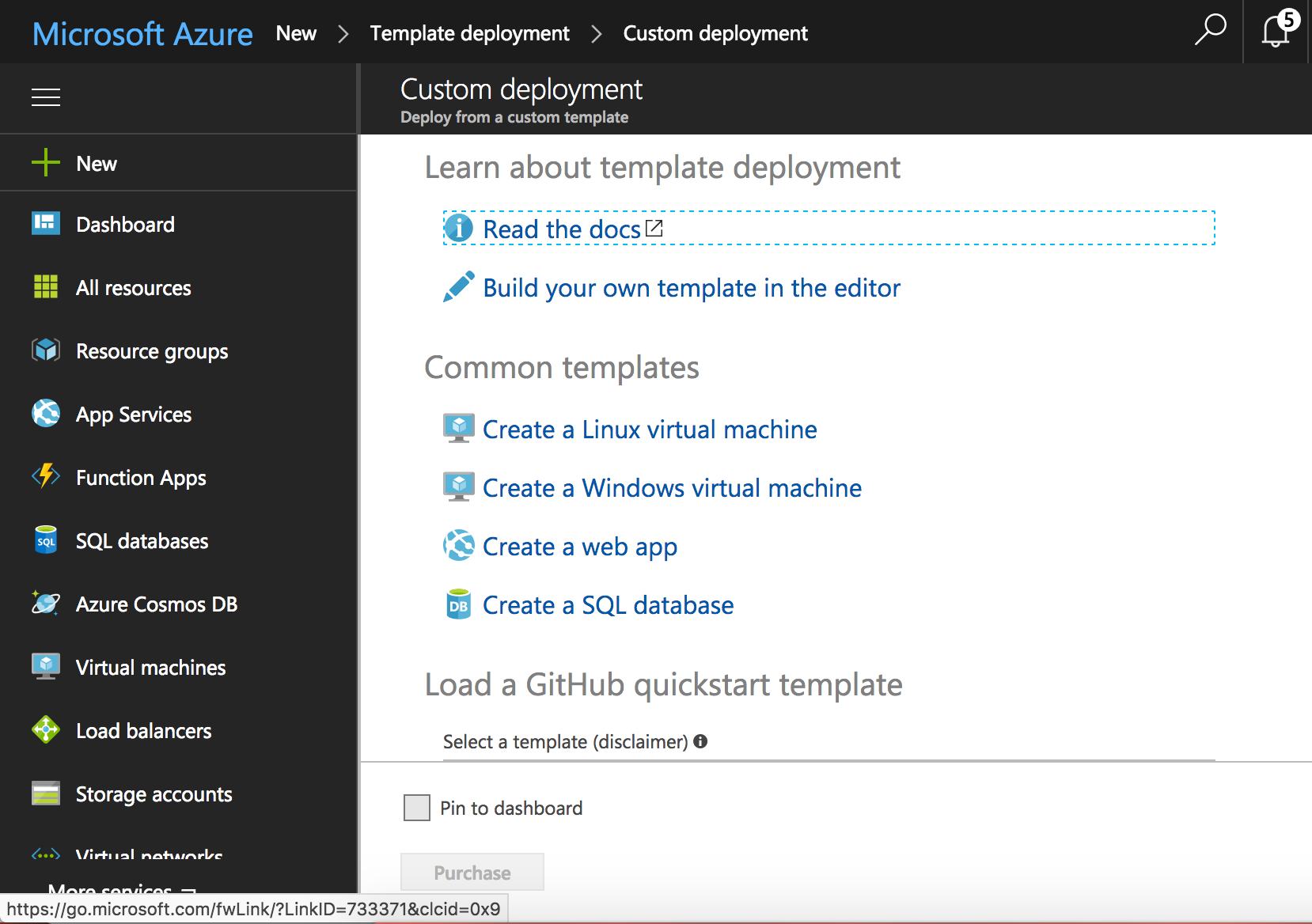This screenshot has width=1312, height=924.
Task: Open SQL databases from the sidebar icon
Action: pos(46,540)
